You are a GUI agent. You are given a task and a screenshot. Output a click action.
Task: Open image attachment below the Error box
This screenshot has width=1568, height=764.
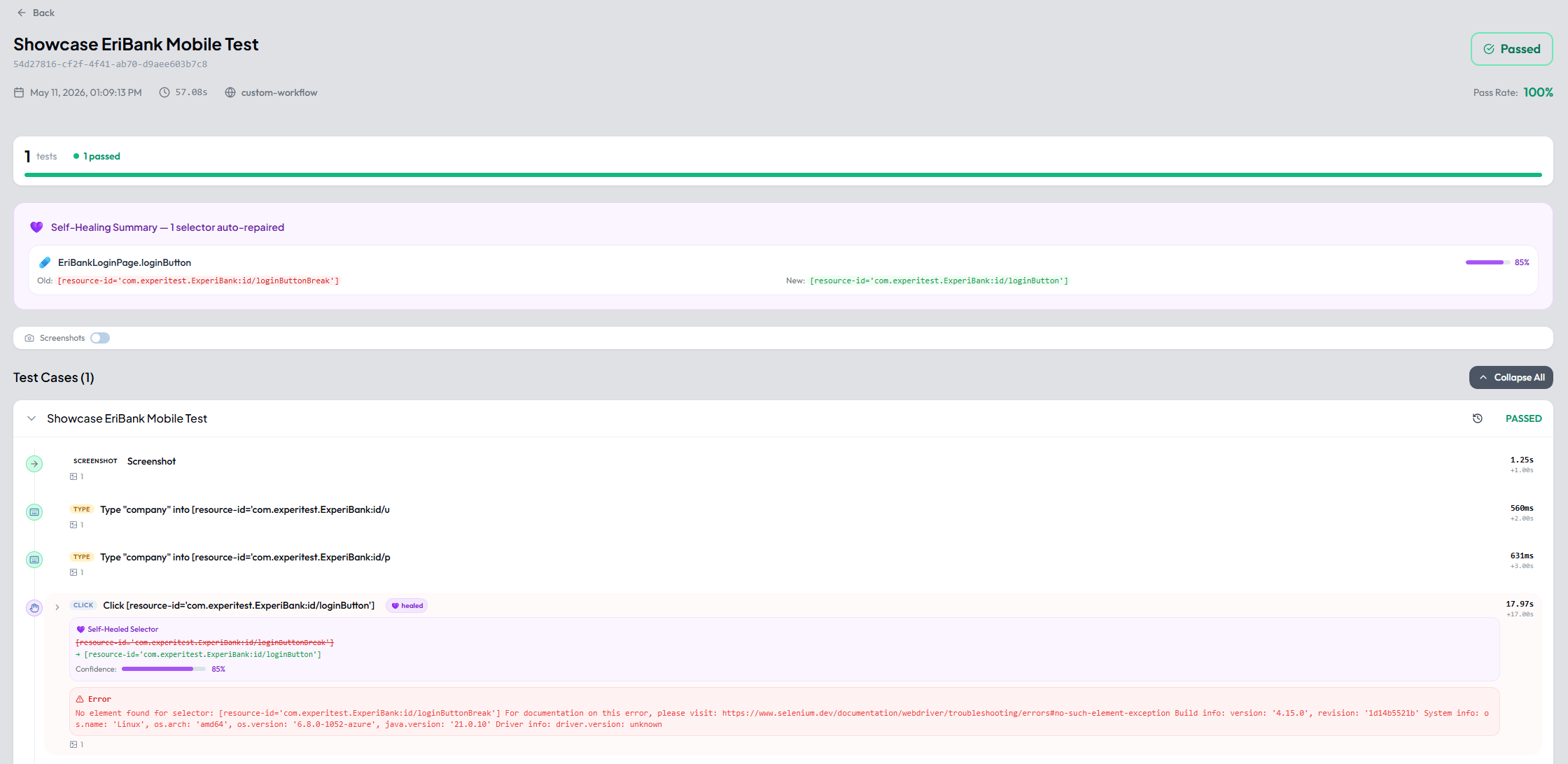click(76, 744)
